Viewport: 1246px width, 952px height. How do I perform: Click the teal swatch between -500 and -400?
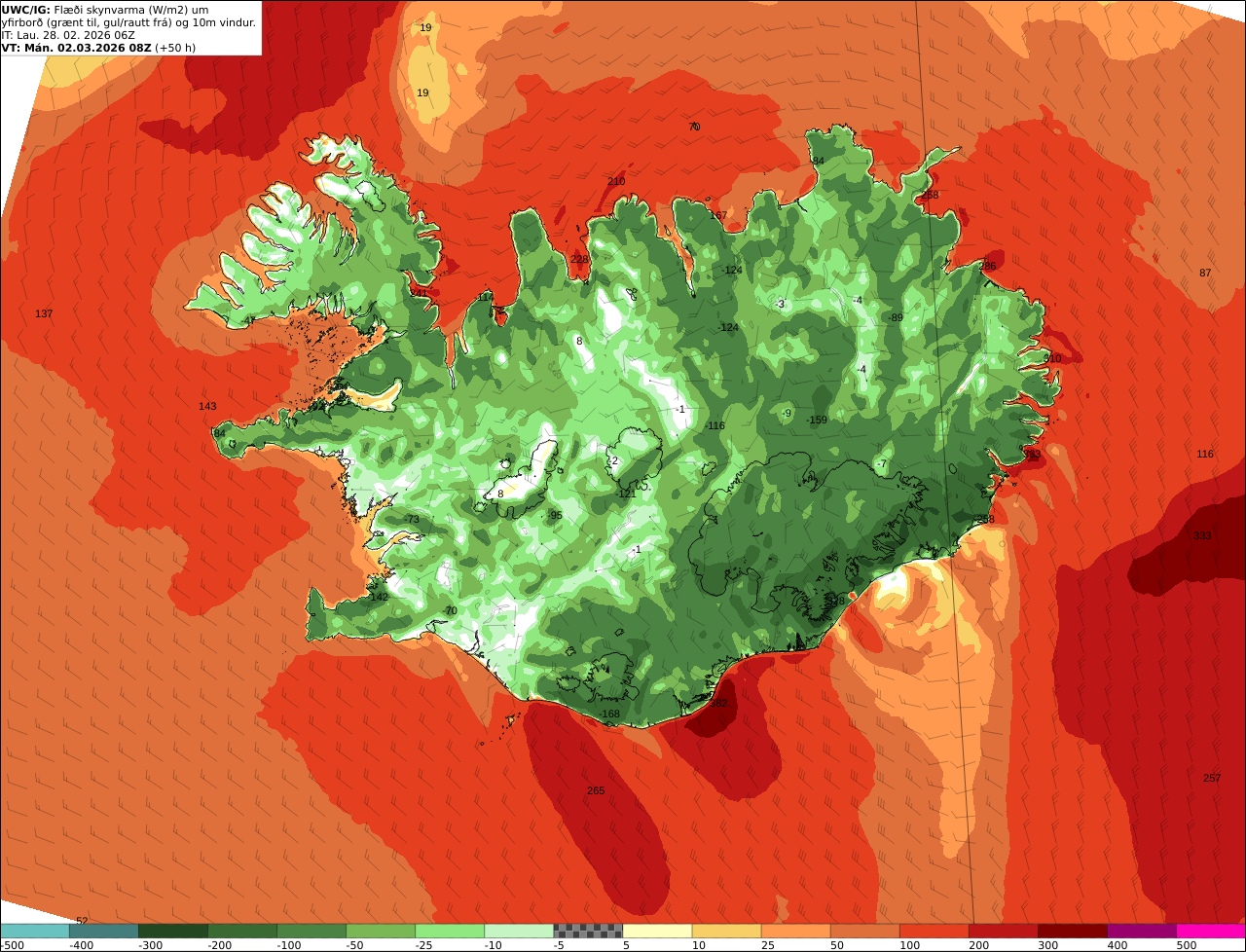34,931
